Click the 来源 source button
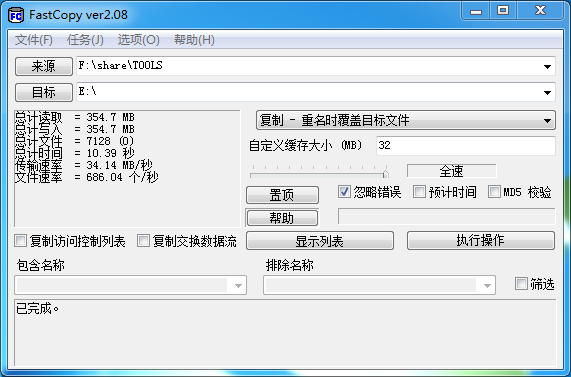The image size is (571, 377). pyautogui.click(x=44, y=66)
